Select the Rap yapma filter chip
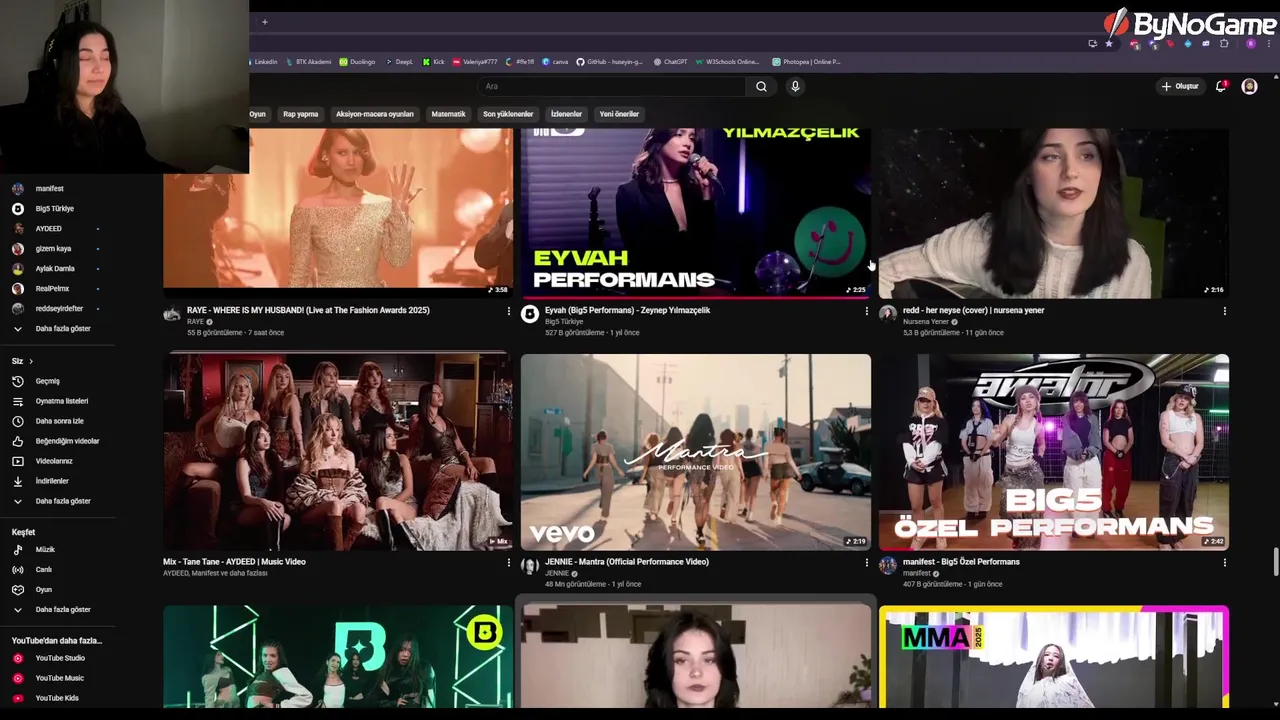Screen dimensions: 1280x720 pos(300,114)
